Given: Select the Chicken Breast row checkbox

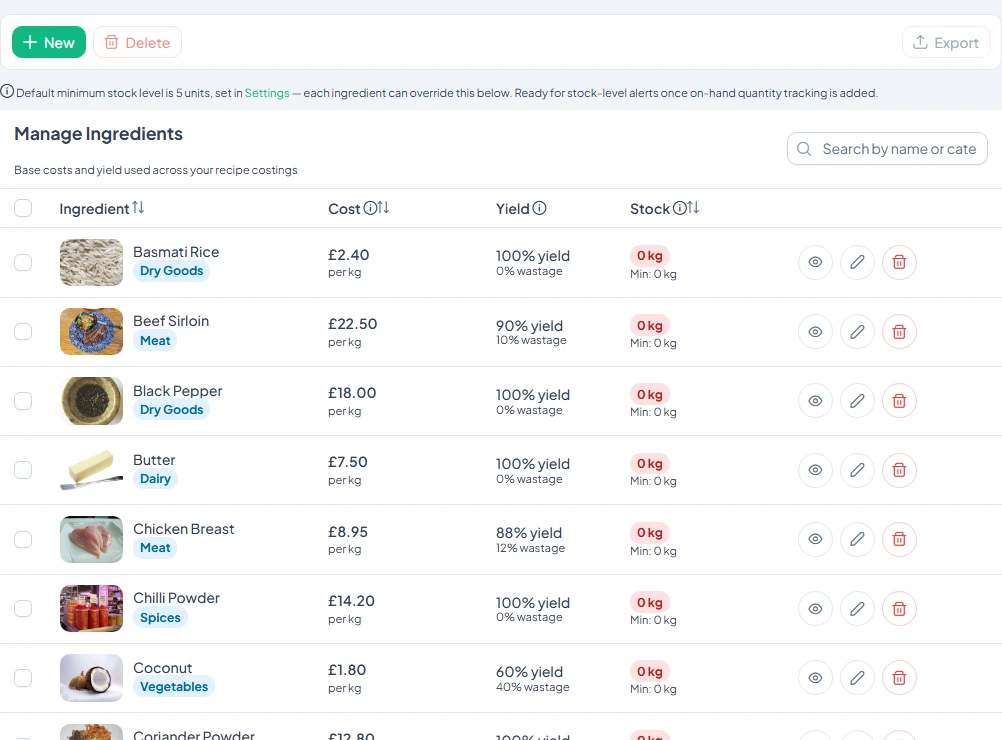Looking at the screenshot, I should pyautogui.click(x=23, y=539).
